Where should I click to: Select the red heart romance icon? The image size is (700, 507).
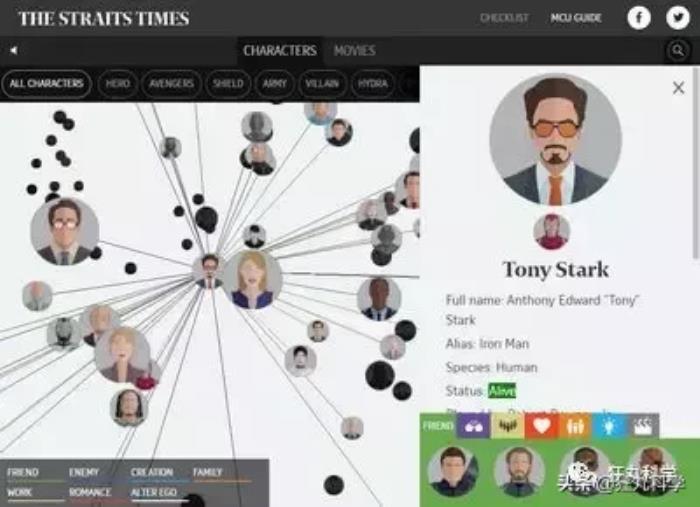click(x=541, y=426)
